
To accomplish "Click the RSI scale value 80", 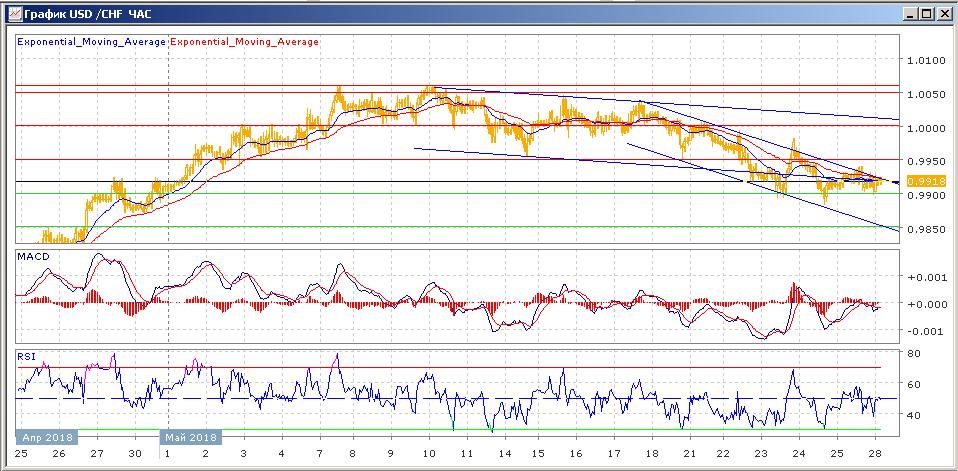I will pyautogui.click(x=914, y=353).
